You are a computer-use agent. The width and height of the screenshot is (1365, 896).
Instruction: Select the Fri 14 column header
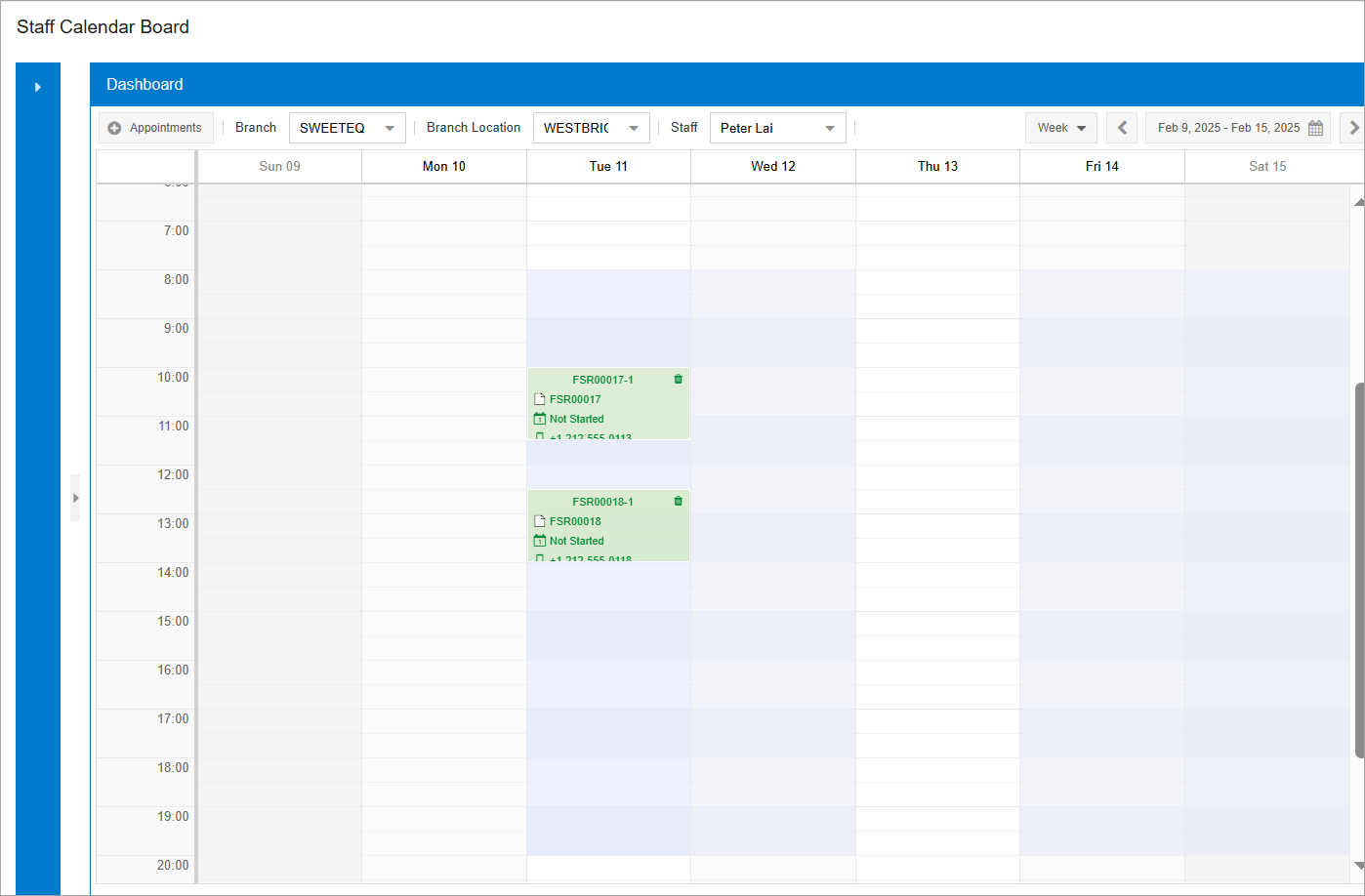(x=1101, y=166)
